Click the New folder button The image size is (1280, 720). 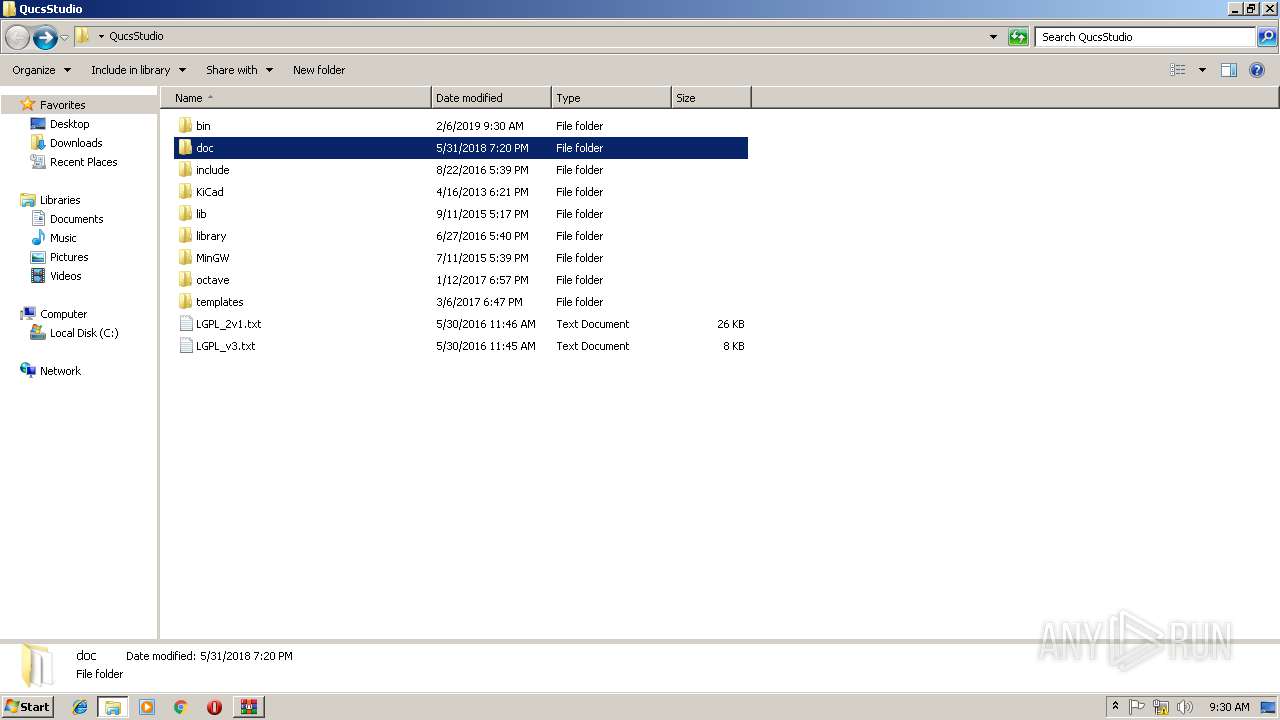[x=319, y=70]
